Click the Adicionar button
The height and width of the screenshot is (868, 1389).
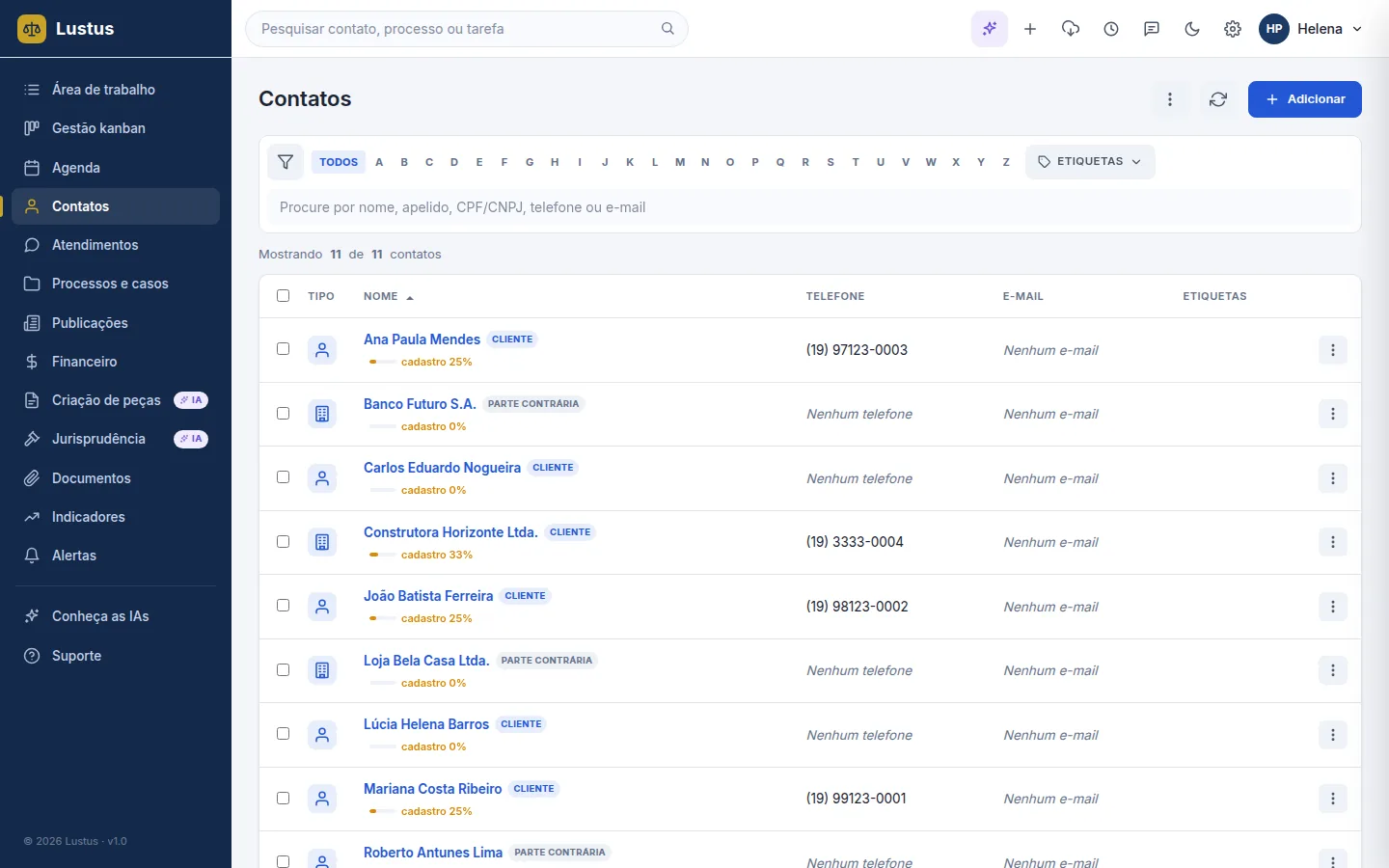tap(1304, 99)
